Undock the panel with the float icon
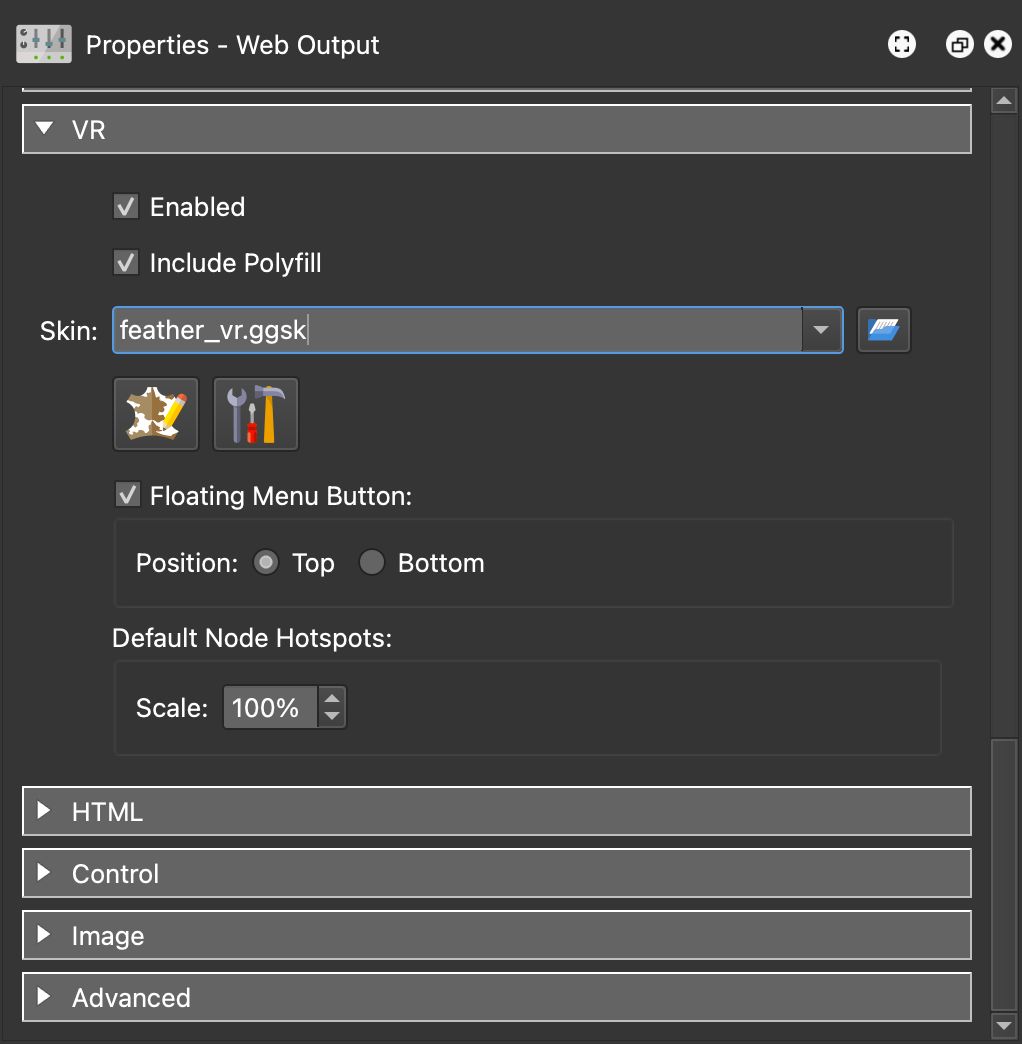 957,44
